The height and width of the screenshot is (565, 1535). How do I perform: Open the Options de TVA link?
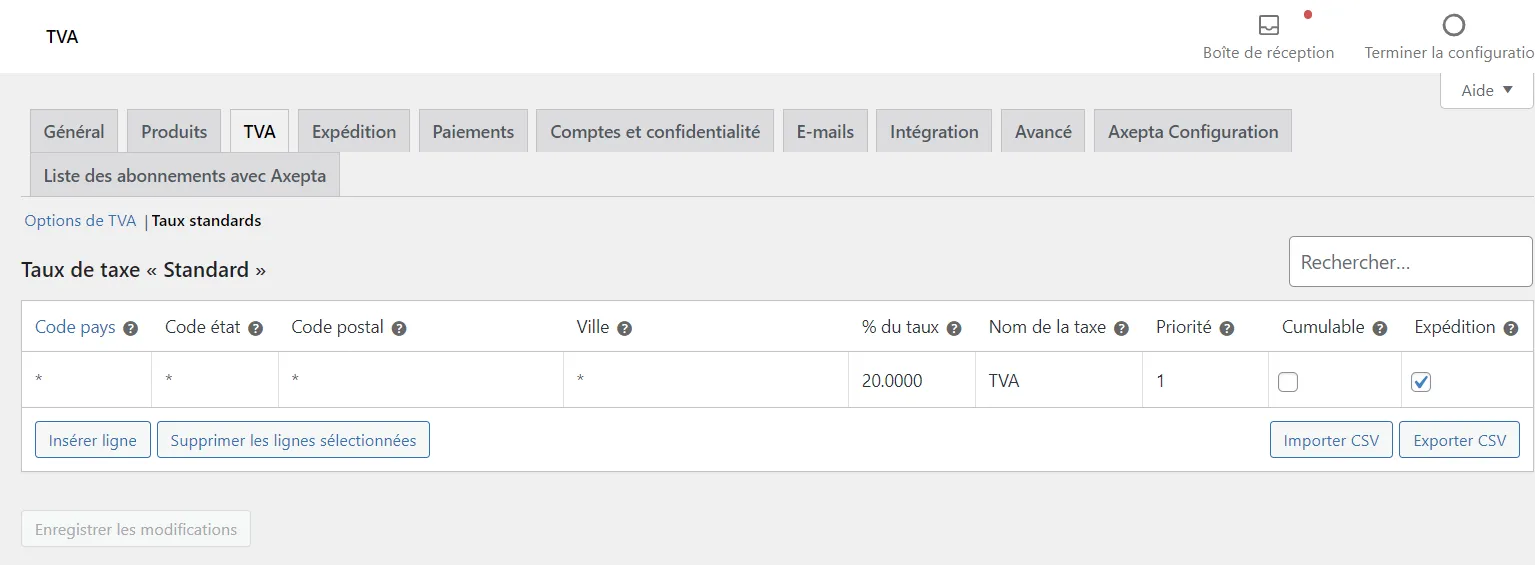(80, 221)
